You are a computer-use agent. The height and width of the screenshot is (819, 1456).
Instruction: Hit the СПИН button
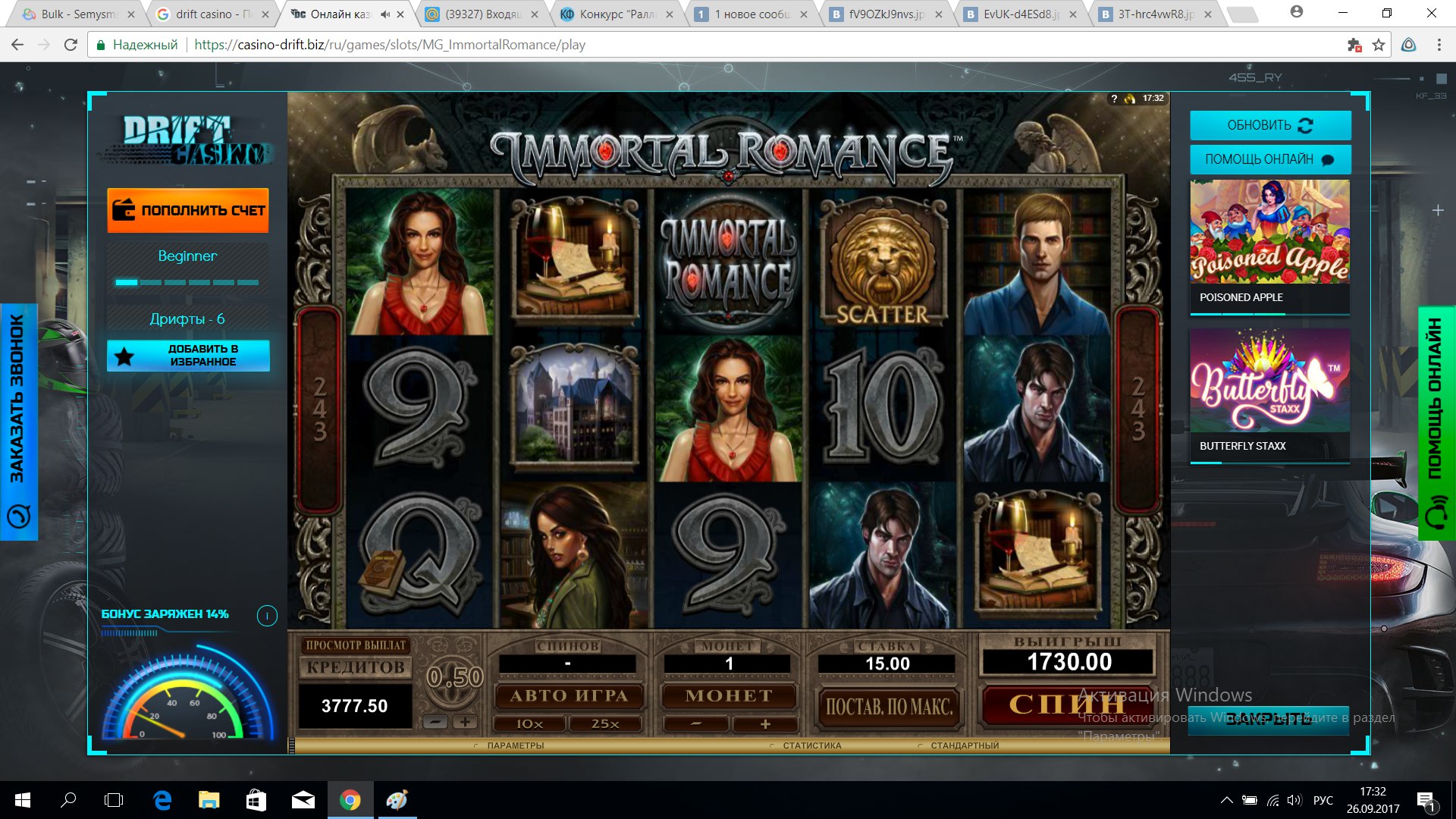(x=1067, y=704)
